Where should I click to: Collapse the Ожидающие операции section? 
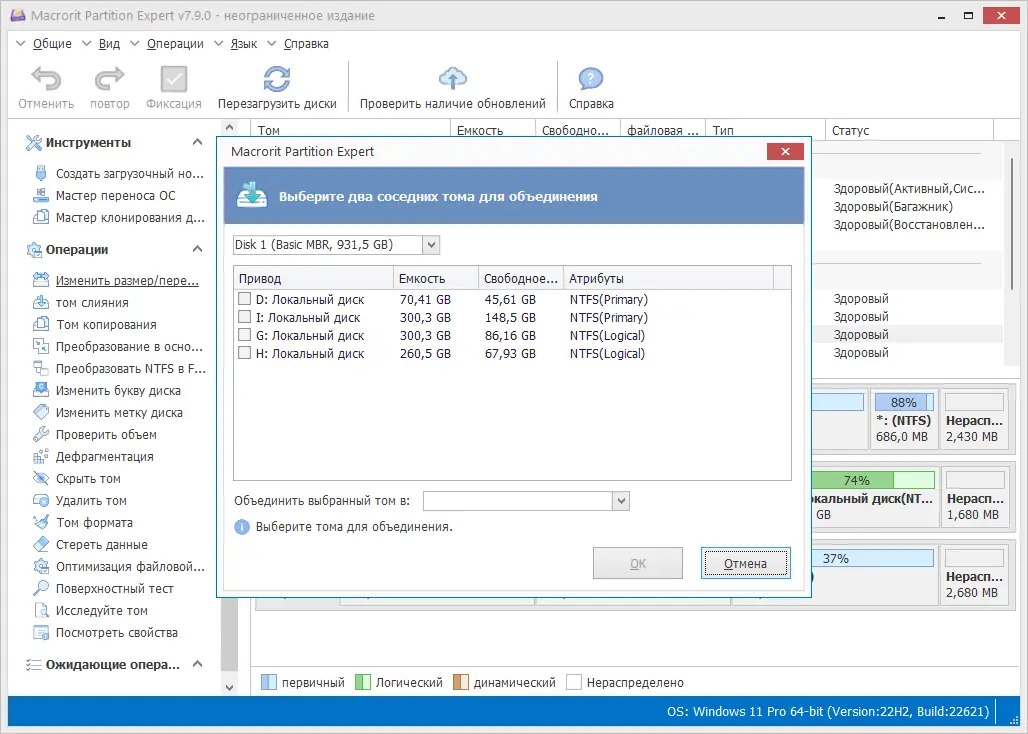(197, 664)
